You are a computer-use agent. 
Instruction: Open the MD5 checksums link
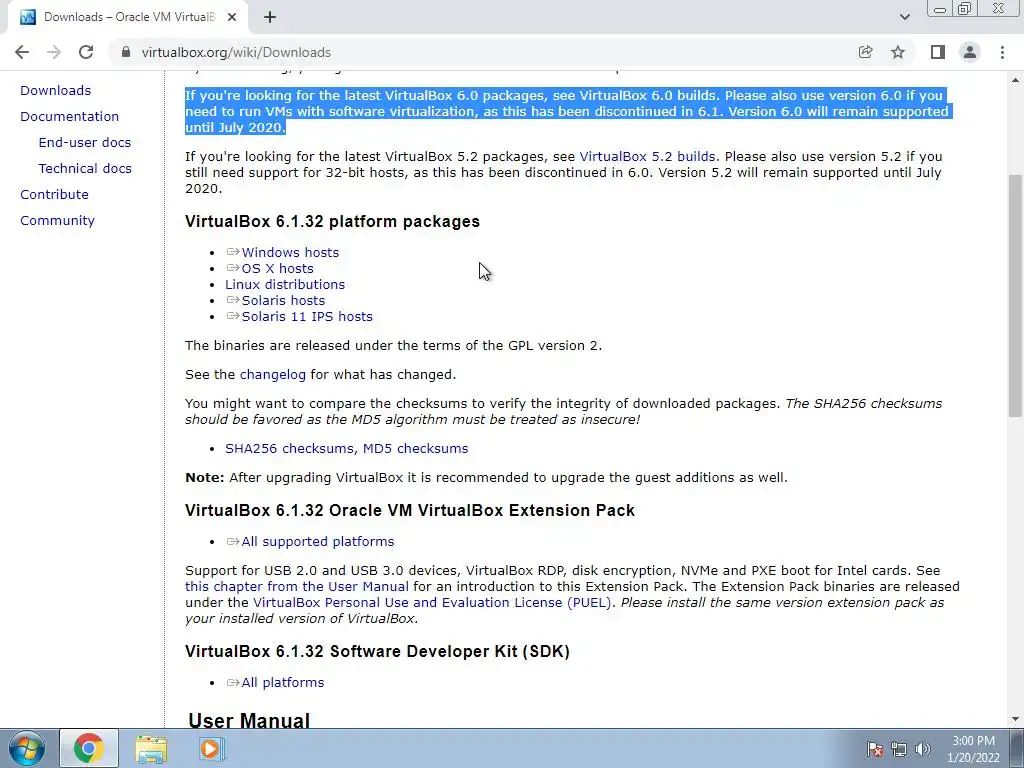[x=415, y=449]
